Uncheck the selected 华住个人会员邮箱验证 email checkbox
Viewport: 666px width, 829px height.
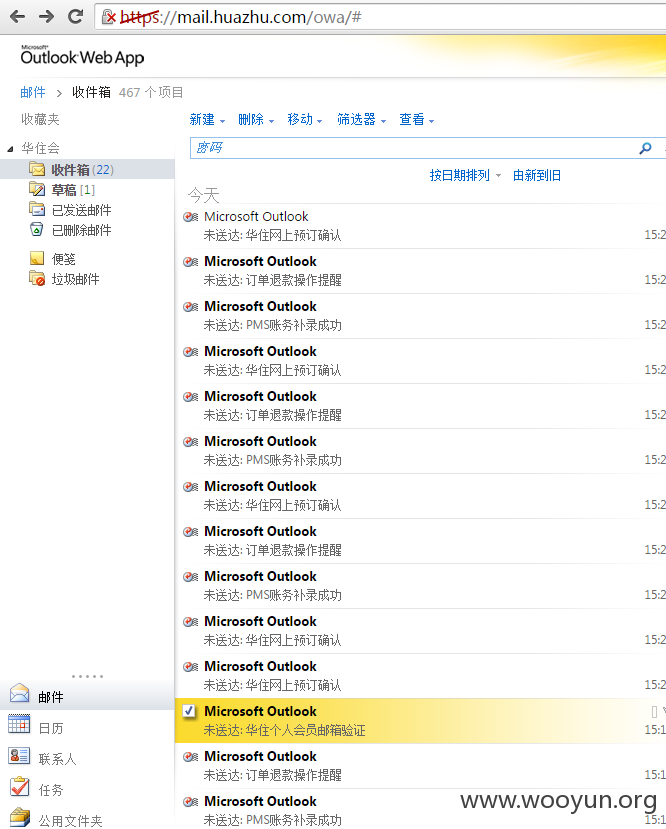189,711
